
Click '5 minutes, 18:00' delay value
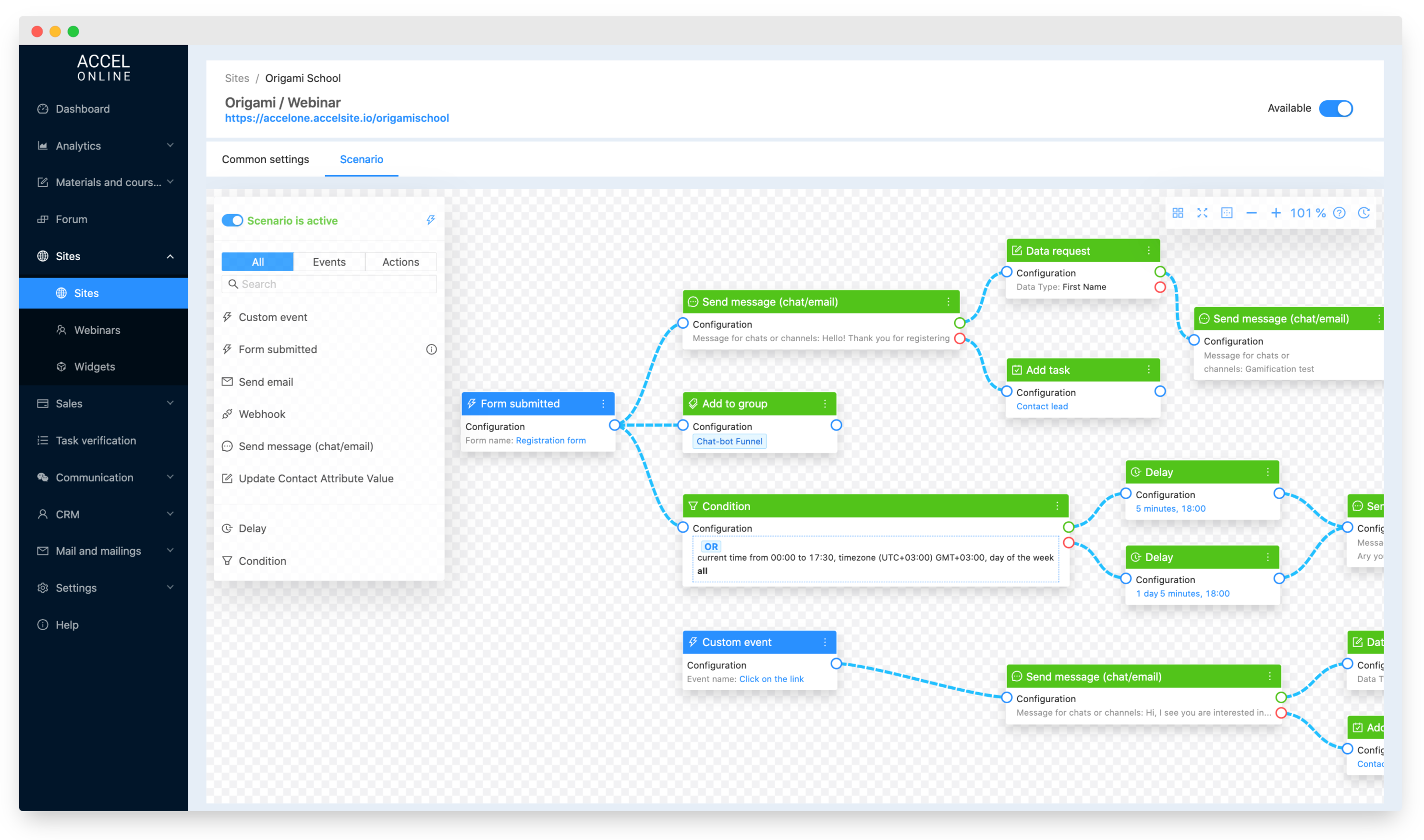[1170, 509]
